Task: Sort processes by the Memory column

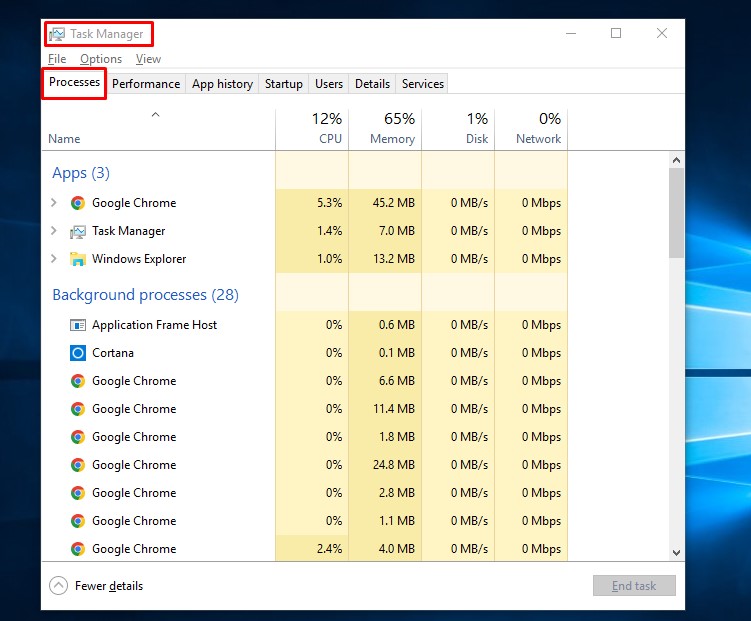Action: tap(392, 128)
